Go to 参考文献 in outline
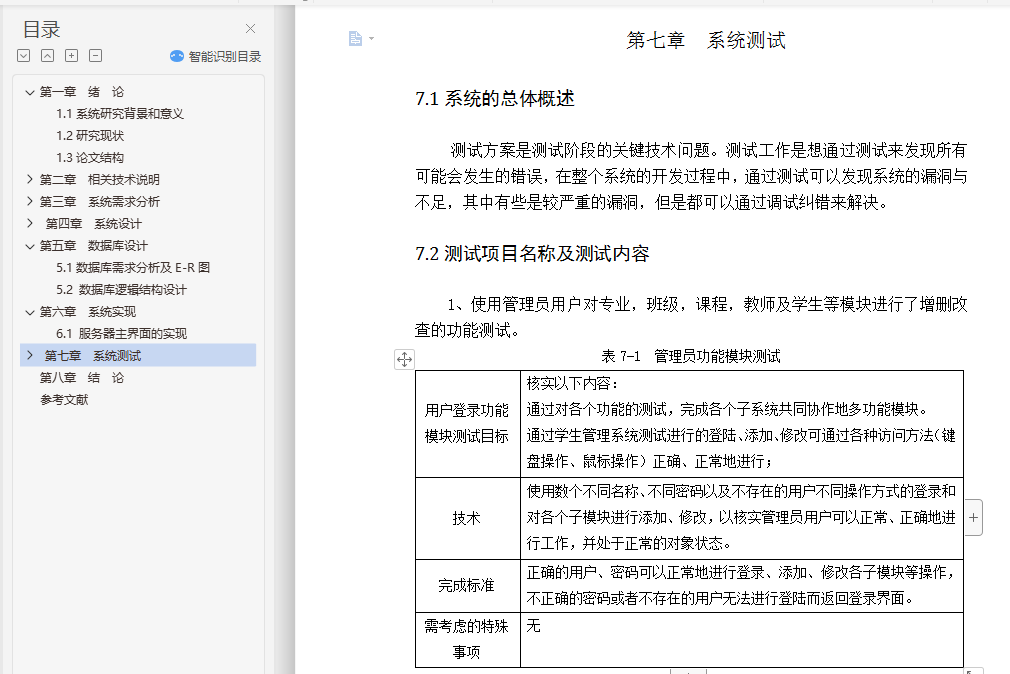Image resolution: width=1010 pixels, height=674 pixels. click(64, 400)
